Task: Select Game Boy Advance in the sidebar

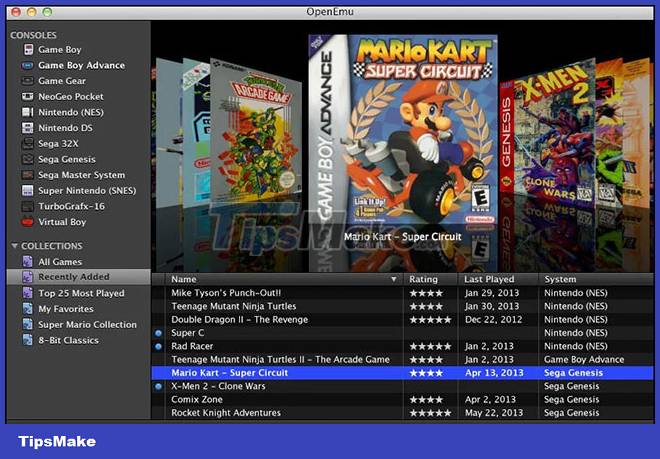Action: click(82, 65)
